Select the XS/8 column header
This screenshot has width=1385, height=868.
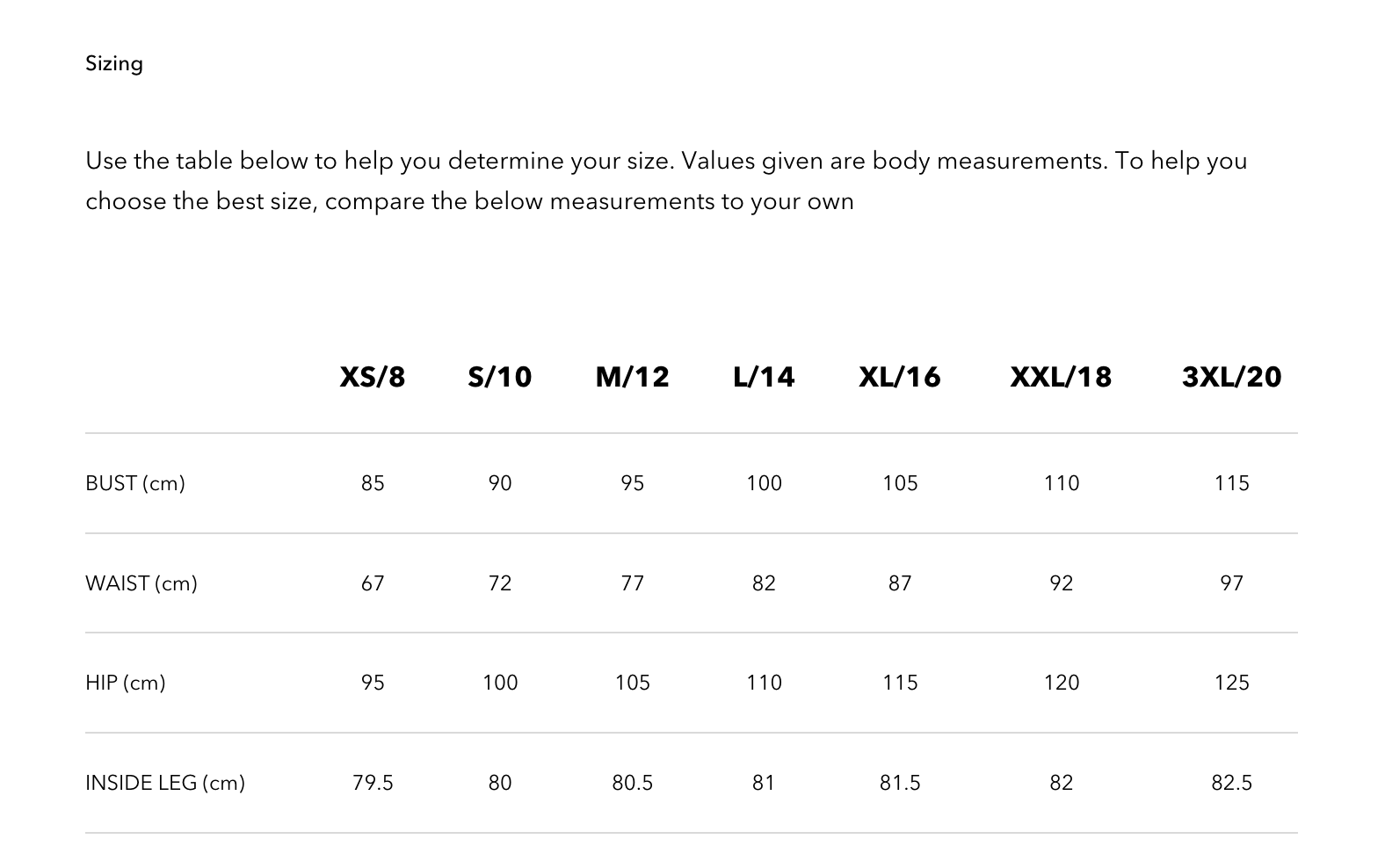(x=373, y=377)
